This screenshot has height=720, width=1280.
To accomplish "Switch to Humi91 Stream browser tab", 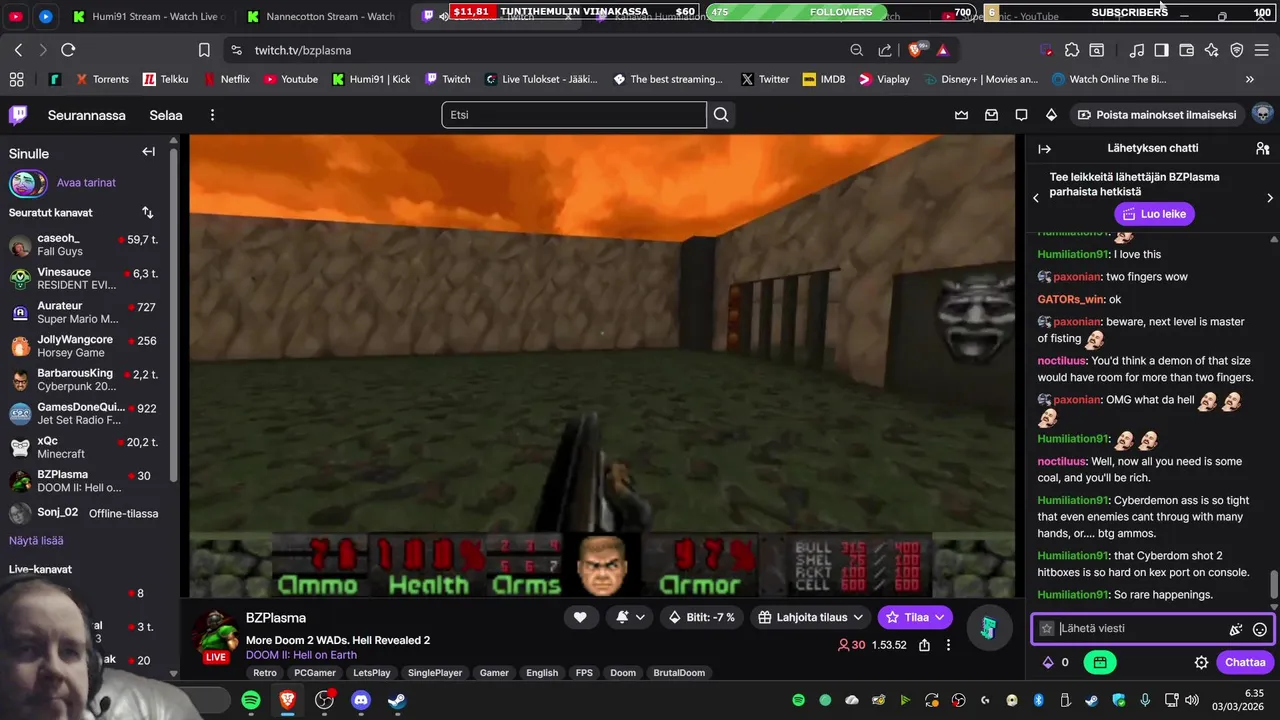I will (149, 16).
